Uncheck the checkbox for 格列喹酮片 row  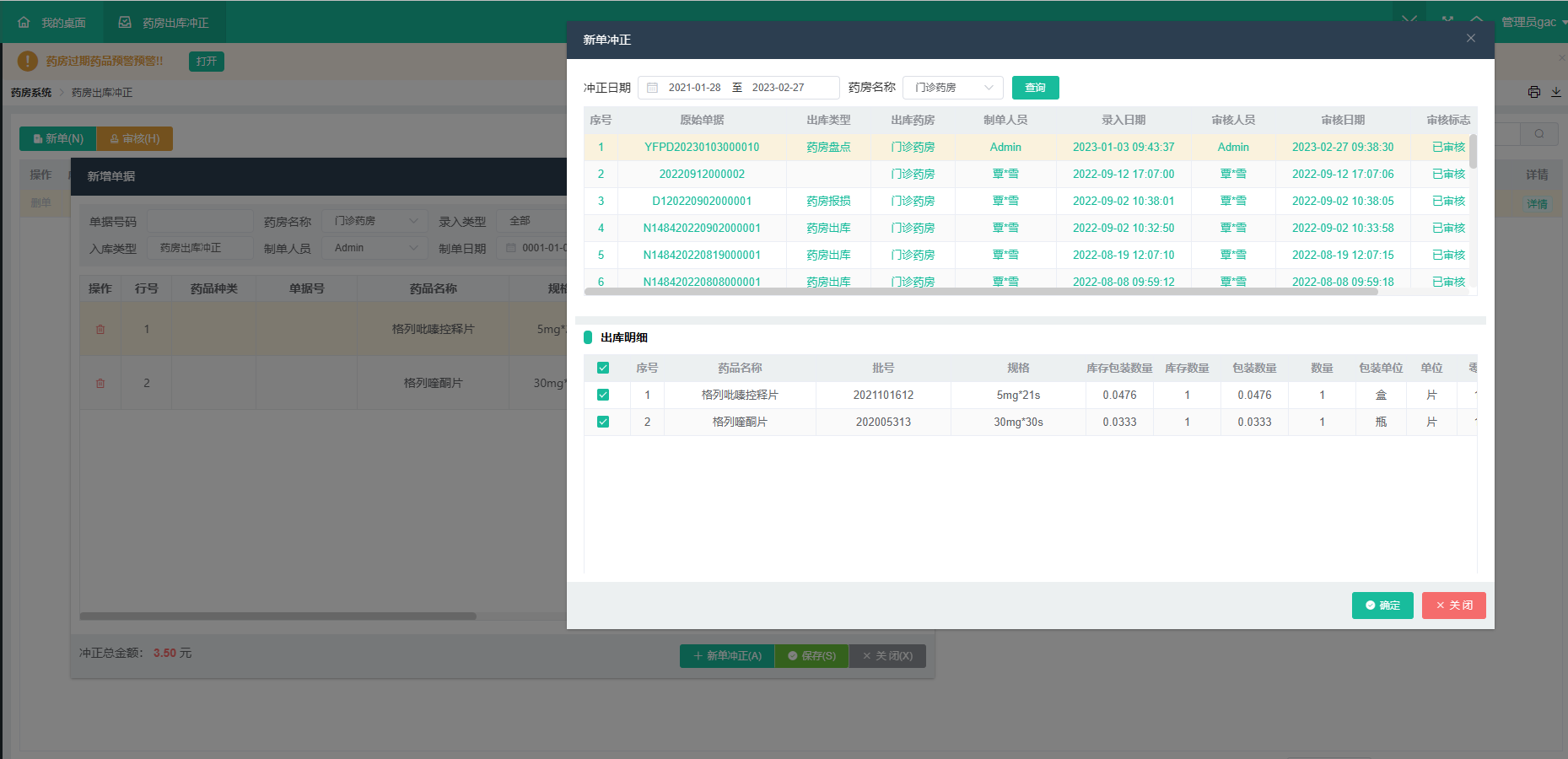pos(603,422)
